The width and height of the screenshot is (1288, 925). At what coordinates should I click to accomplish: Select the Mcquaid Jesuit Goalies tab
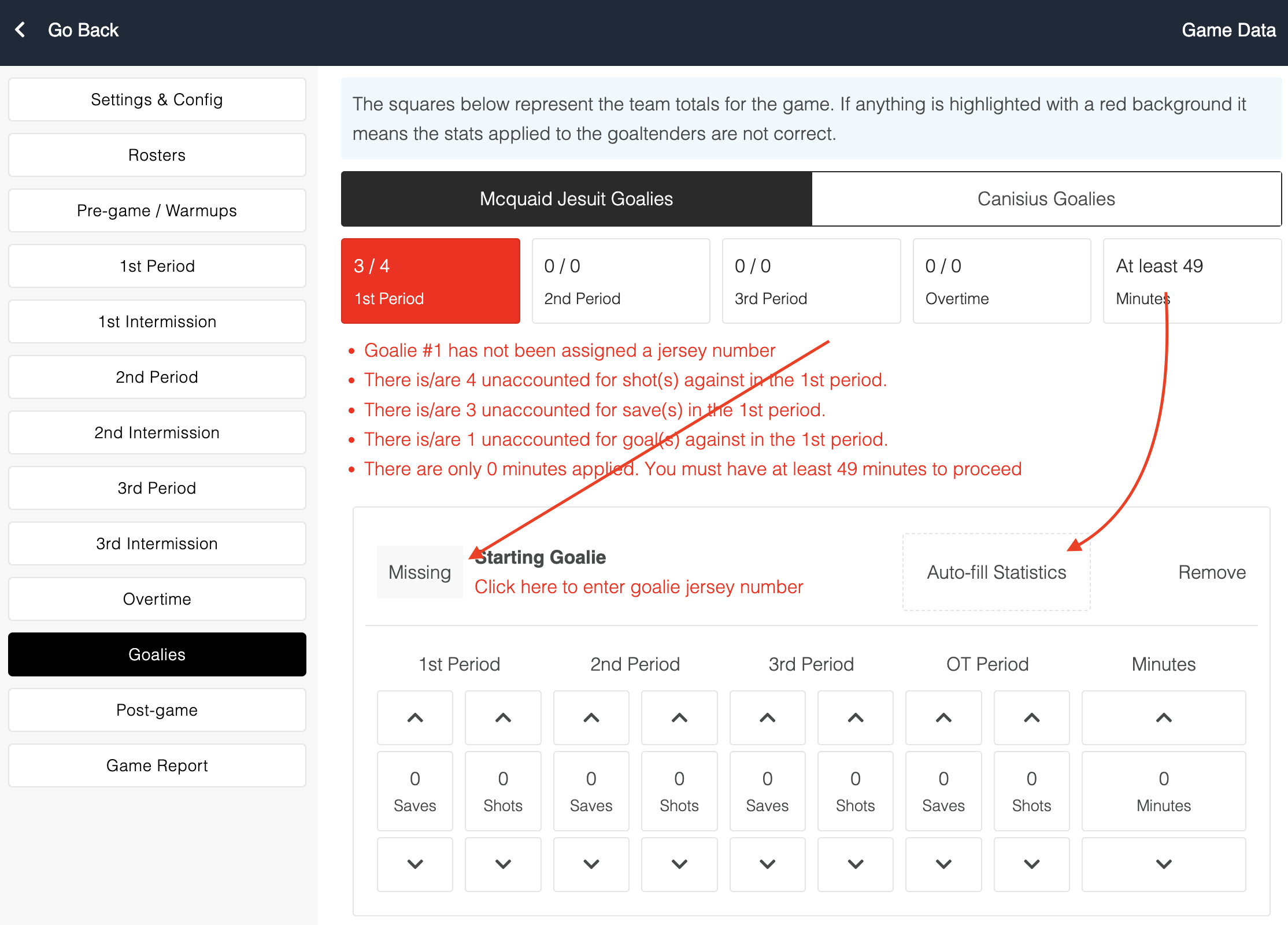pos(576,199)
